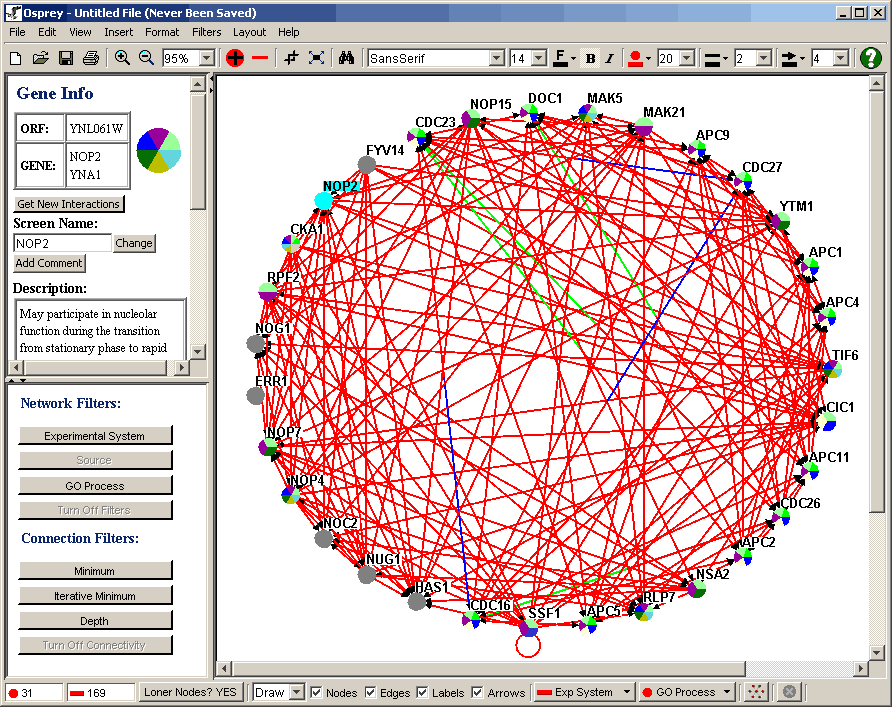
Task: Uncheck the Edges checkbox
Action: 371,692
